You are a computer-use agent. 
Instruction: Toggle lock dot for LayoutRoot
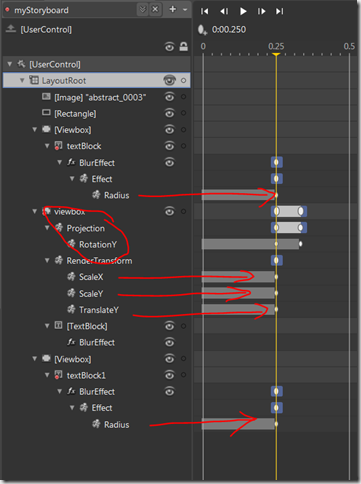[183, 80]
